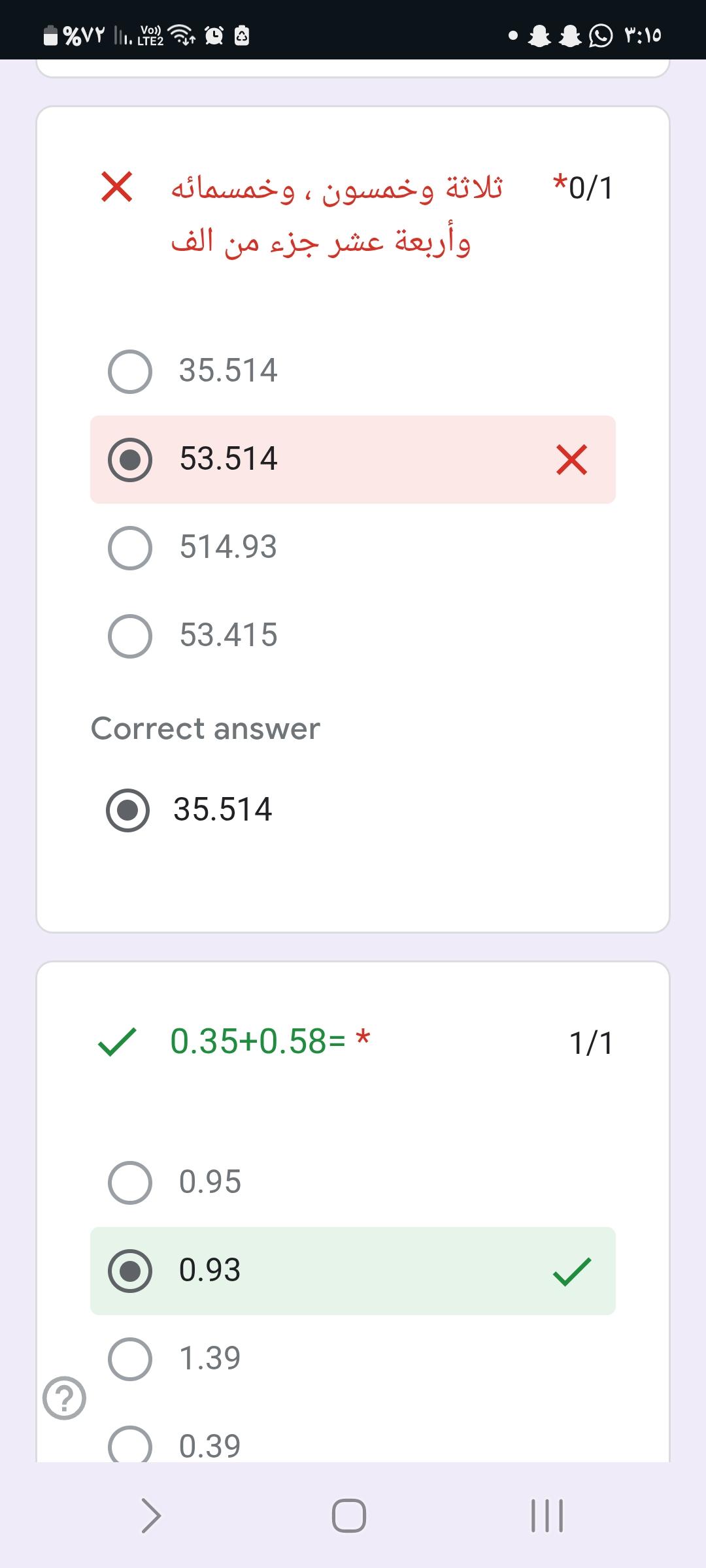This screenshot has height=1568, width=706.
Task: Choose the 1.39 radio option
Action: [x=130, y=1359]
